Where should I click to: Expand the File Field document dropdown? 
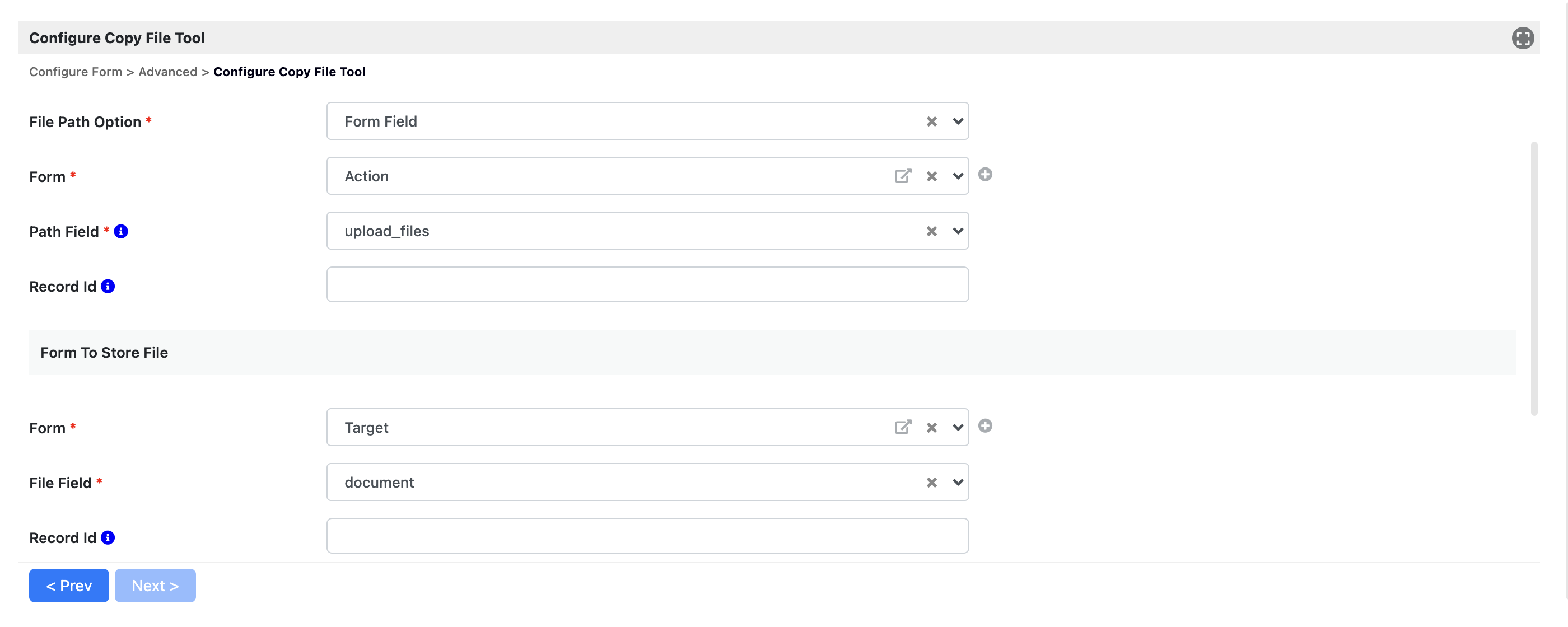pyautogui.click(x=958, y=482)
